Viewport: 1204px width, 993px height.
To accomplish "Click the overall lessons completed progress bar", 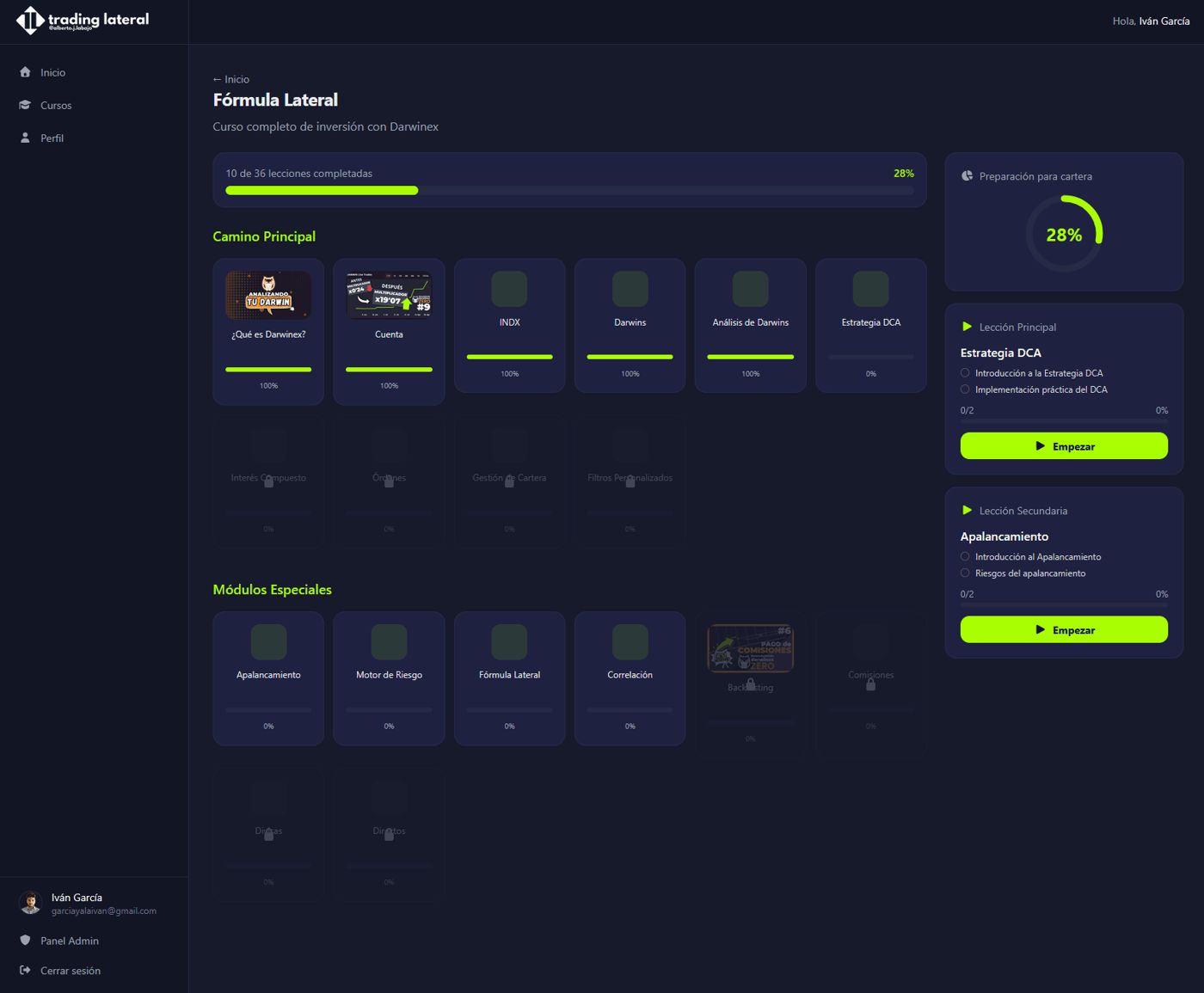I will (x=569, y=191).
